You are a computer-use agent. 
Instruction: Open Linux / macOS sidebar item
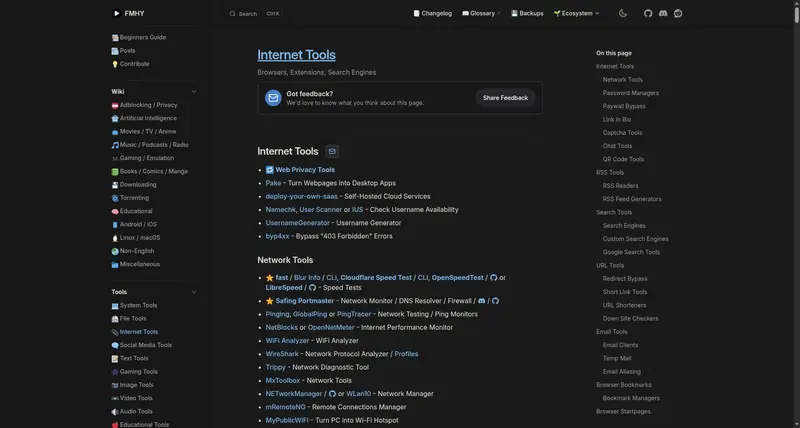(136, 238)
